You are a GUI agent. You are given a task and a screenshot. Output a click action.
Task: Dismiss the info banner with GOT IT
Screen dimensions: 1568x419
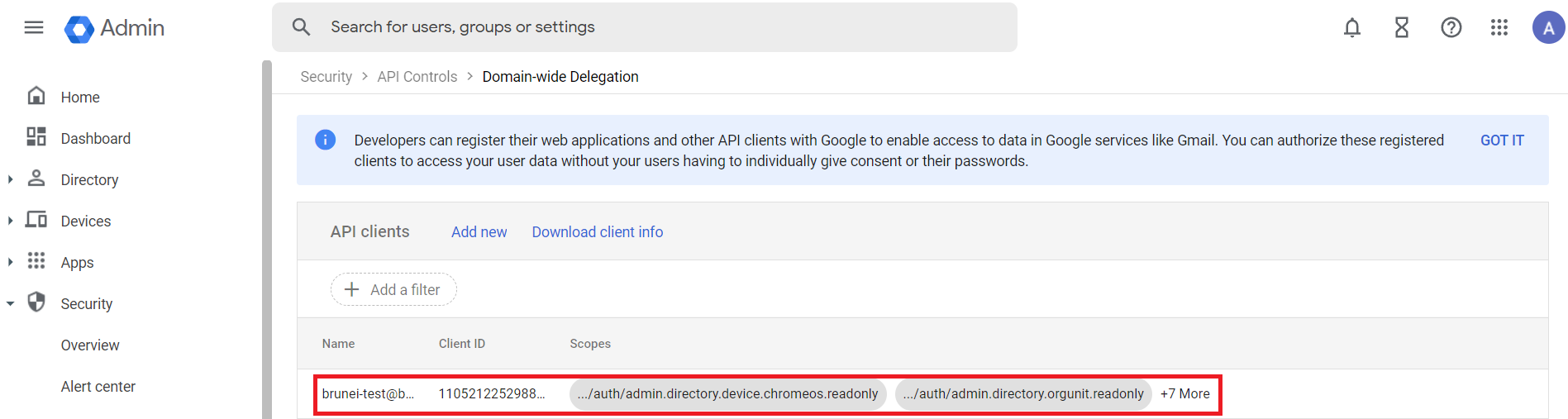pos(1502,140)
